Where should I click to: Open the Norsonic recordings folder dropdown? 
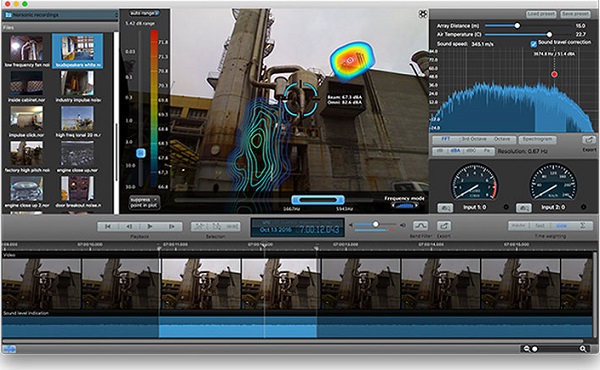[60, 15]
